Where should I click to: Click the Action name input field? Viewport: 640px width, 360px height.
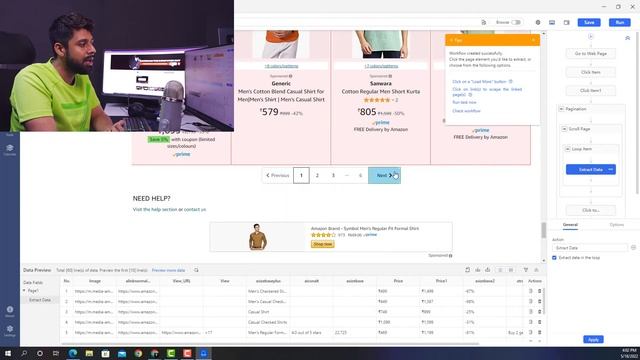click(590, 248)
